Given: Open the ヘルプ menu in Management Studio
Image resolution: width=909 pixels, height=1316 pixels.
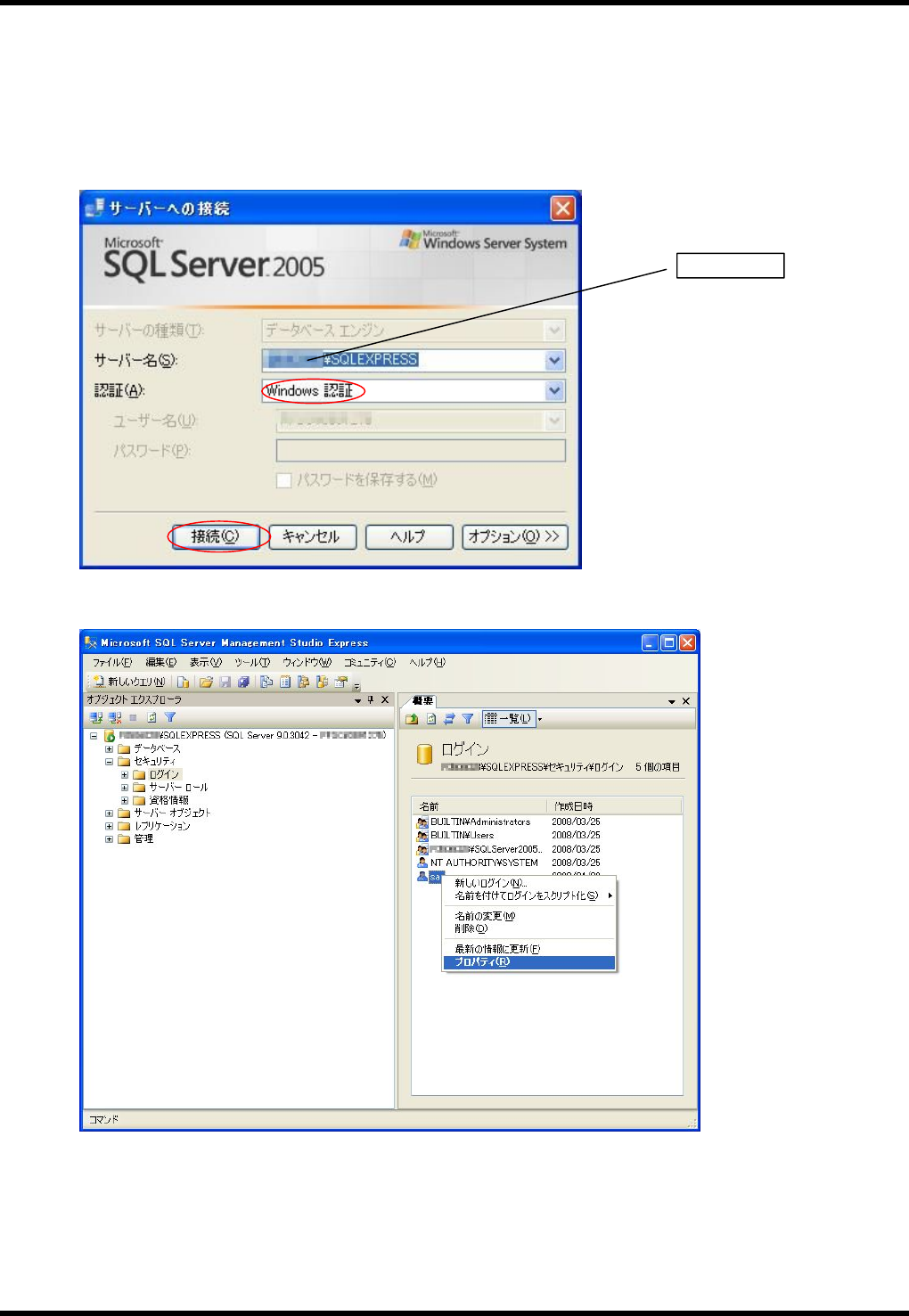Looking at the screenshot, I should 427,662.
